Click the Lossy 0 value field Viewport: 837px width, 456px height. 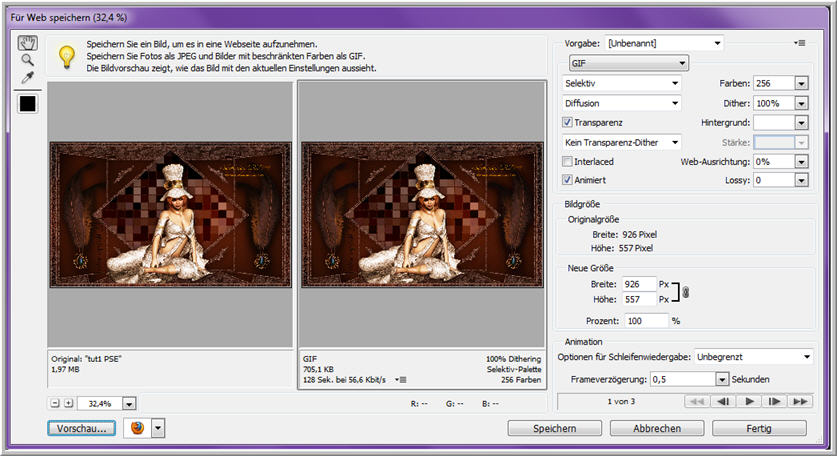click(x=773, y=180)
